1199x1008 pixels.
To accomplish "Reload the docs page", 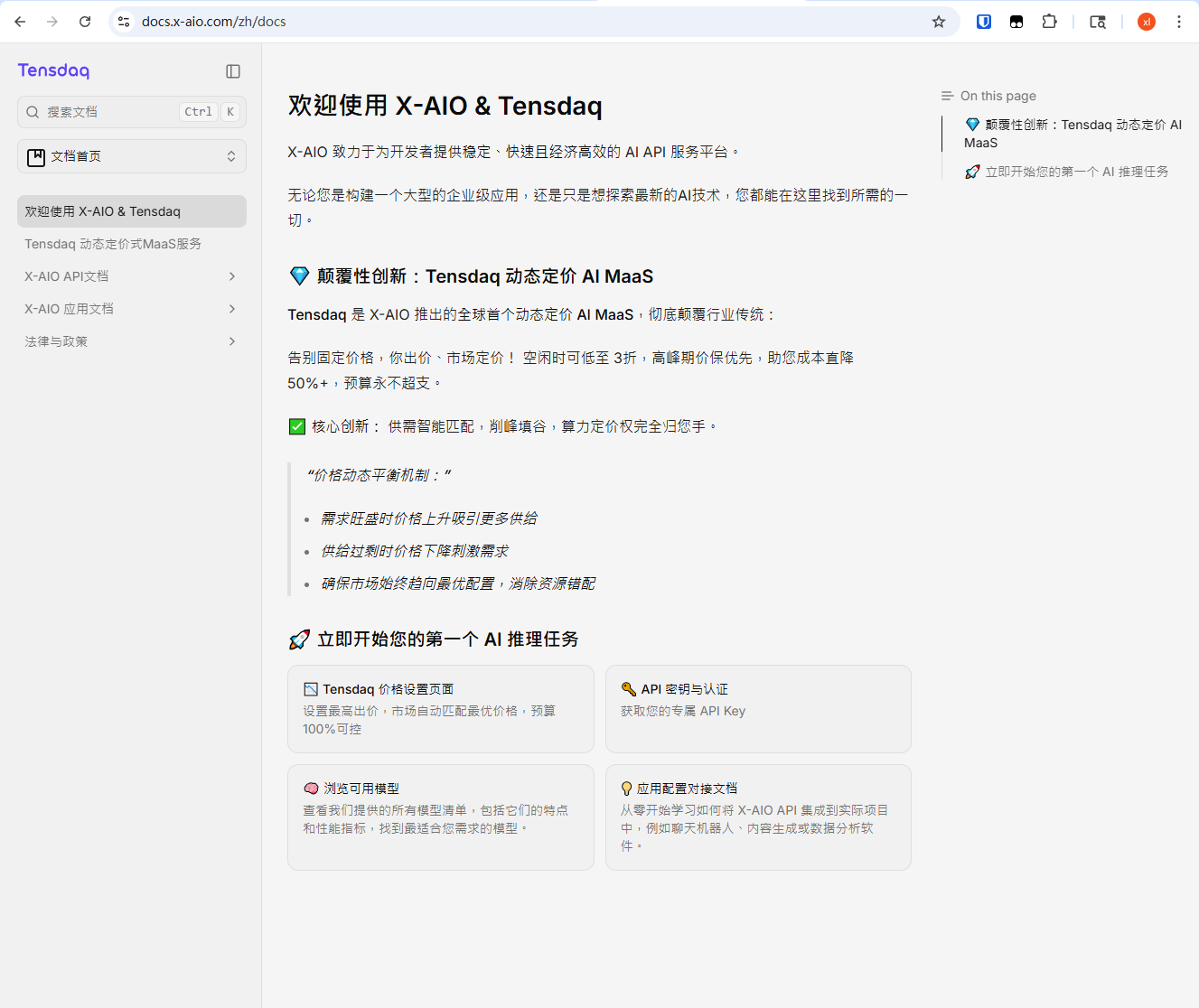I will coord(85,22).
